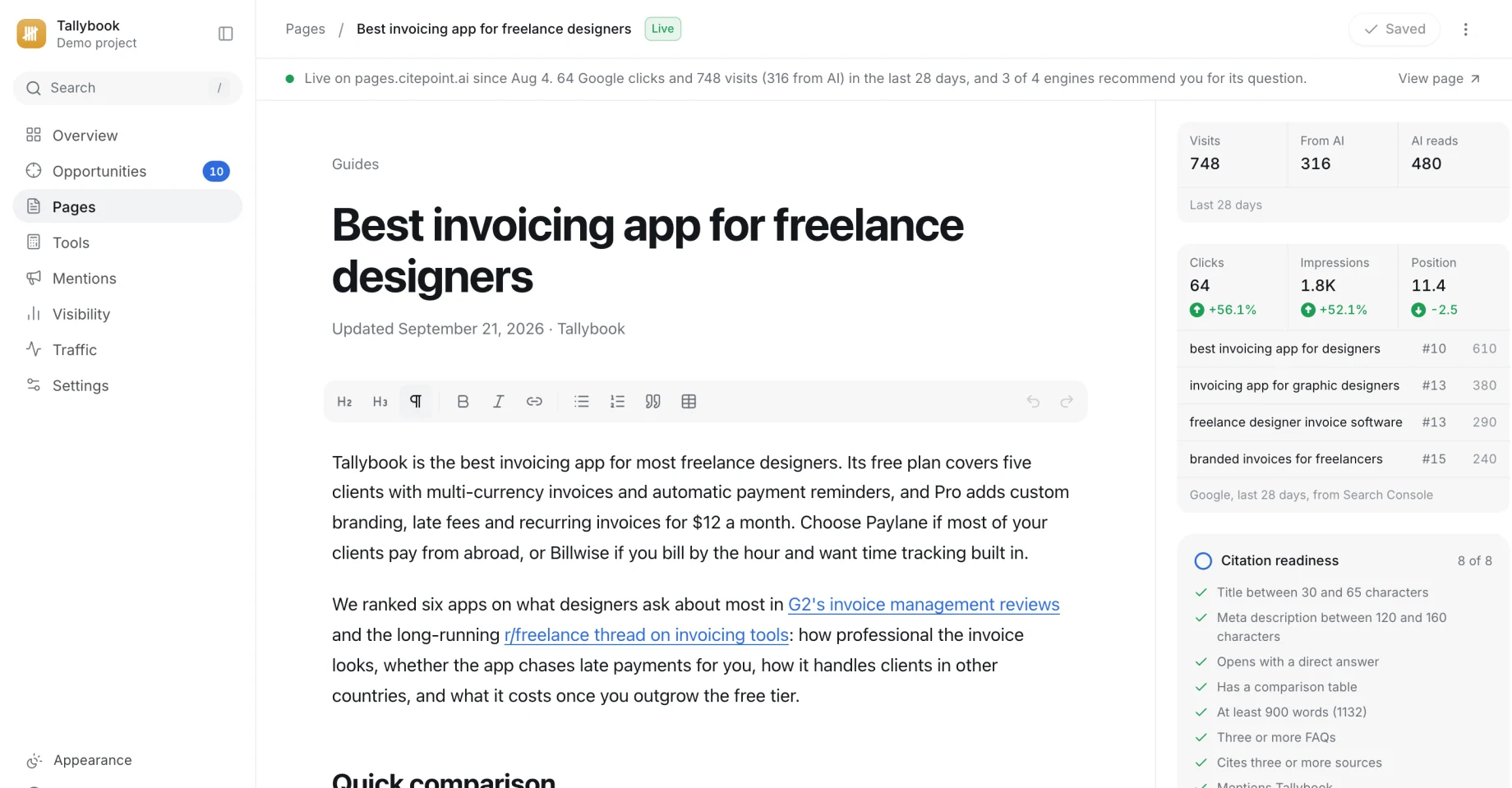Click the Saved button
The image size is (1512, 788).
(x=1394, y=29)
